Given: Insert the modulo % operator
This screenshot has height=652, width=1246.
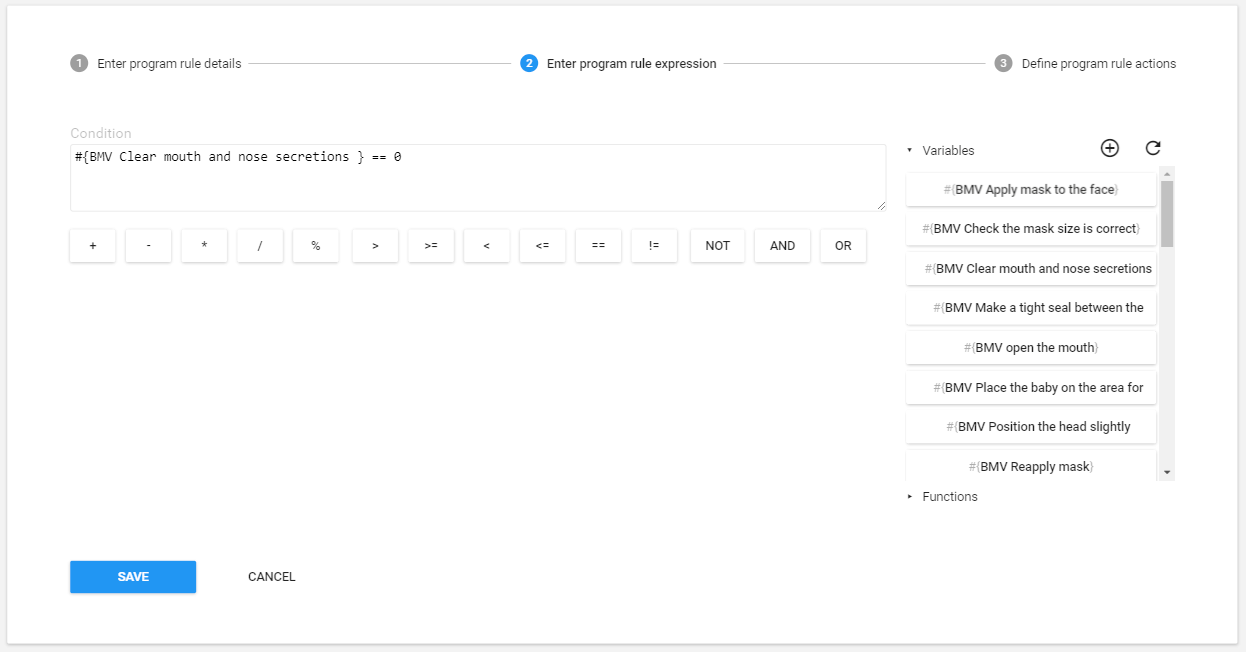Looking at the screenshot, I should tap(315, 246).
